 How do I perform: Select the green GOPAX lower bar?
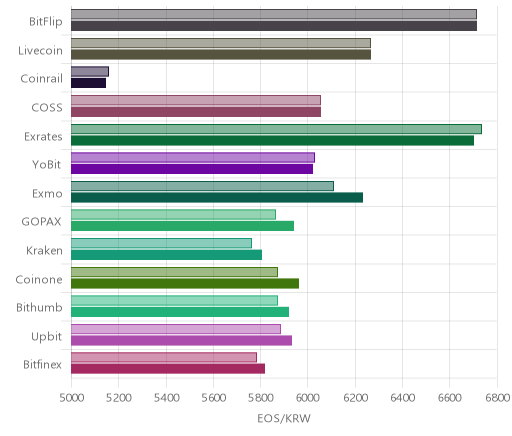coord(182,226)
